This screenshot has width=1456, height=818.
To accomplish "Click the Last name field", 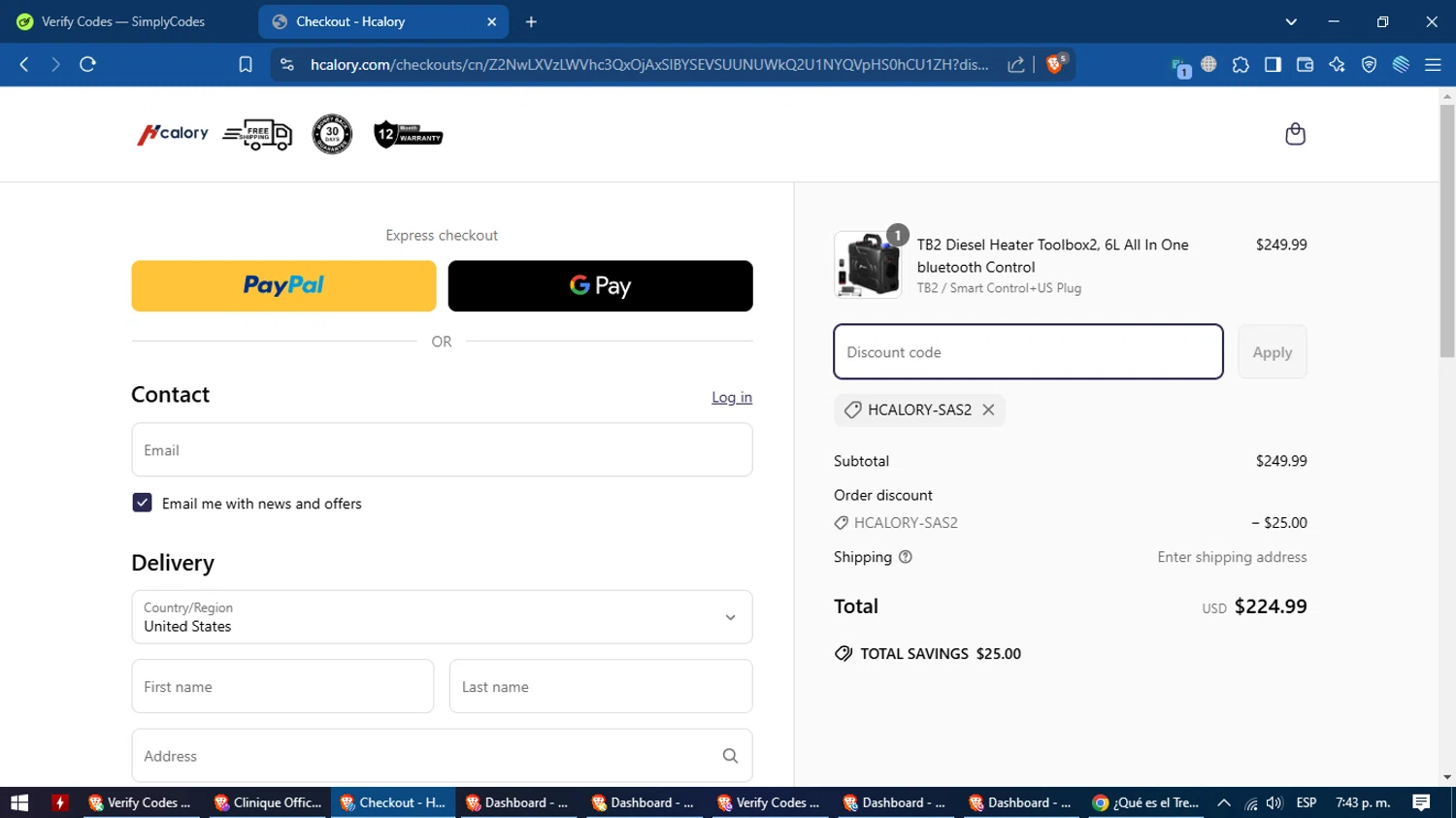I will point(601,687).
